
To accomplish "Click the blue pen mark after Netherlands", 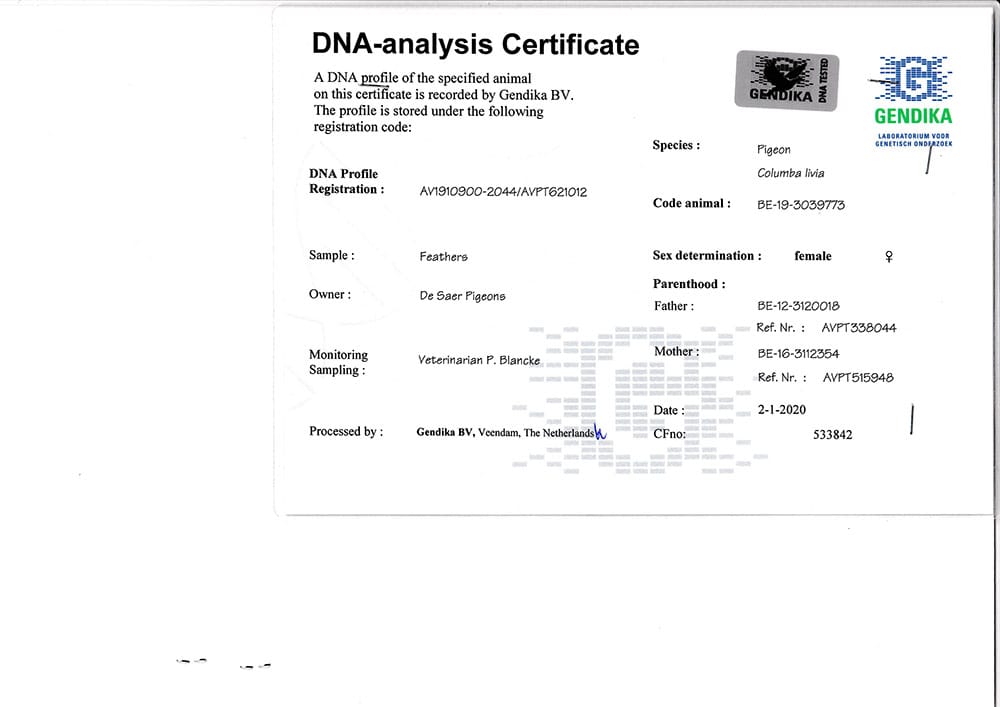I will click(601, 432).
